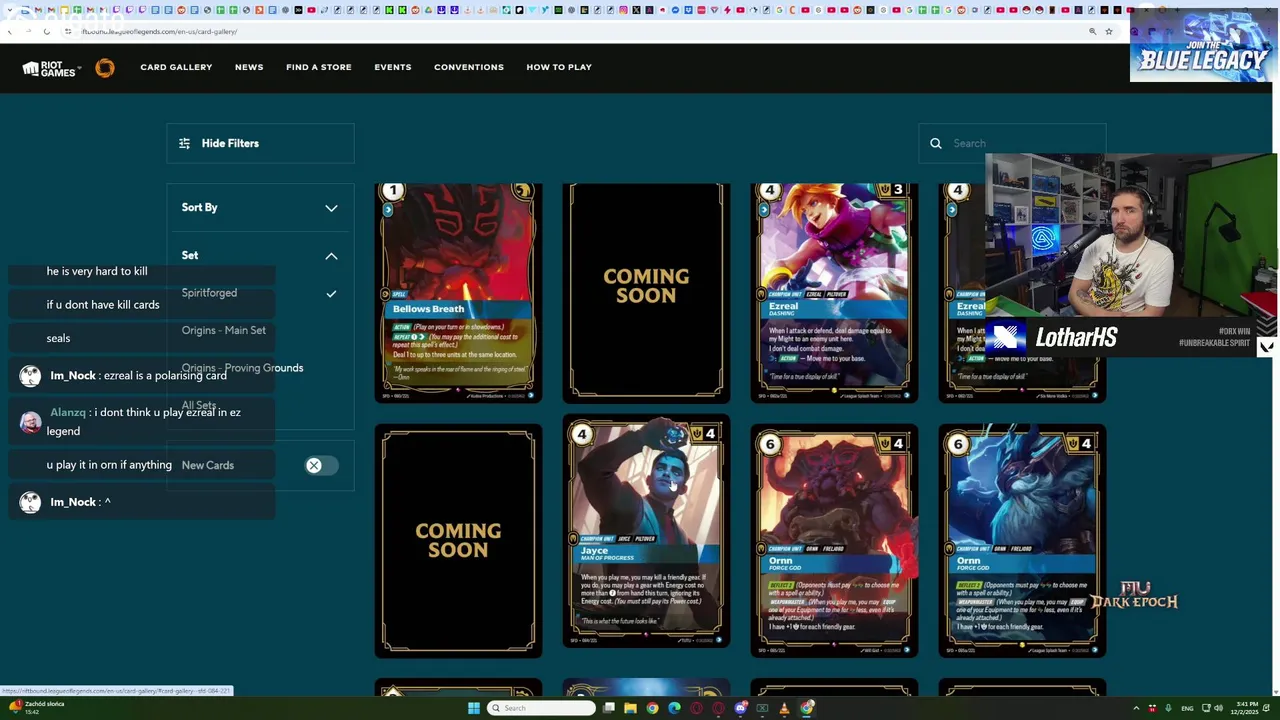Open File Explorer from the taskbar
The height and width of the screenshot is (720, 1280).
click(630, 708)
